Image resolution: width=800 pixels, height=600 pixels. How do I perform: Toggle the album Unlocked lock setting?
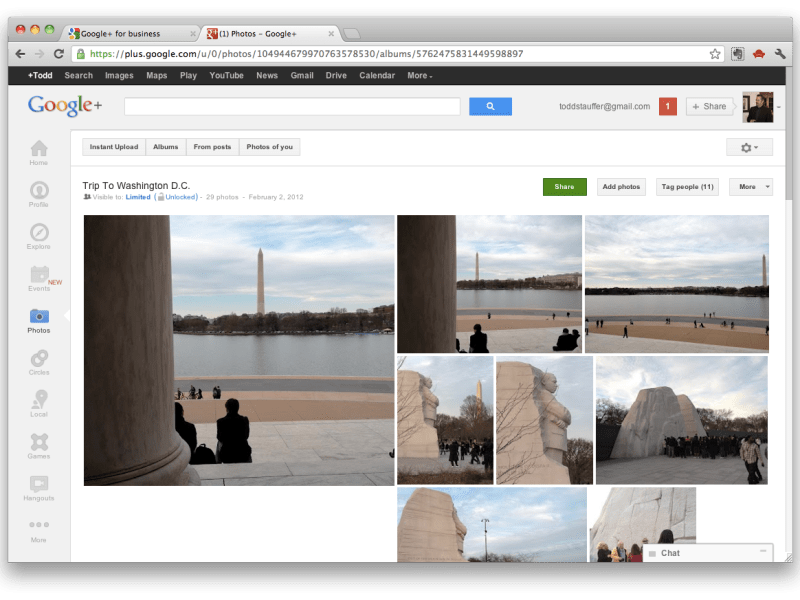click(180, 197)
